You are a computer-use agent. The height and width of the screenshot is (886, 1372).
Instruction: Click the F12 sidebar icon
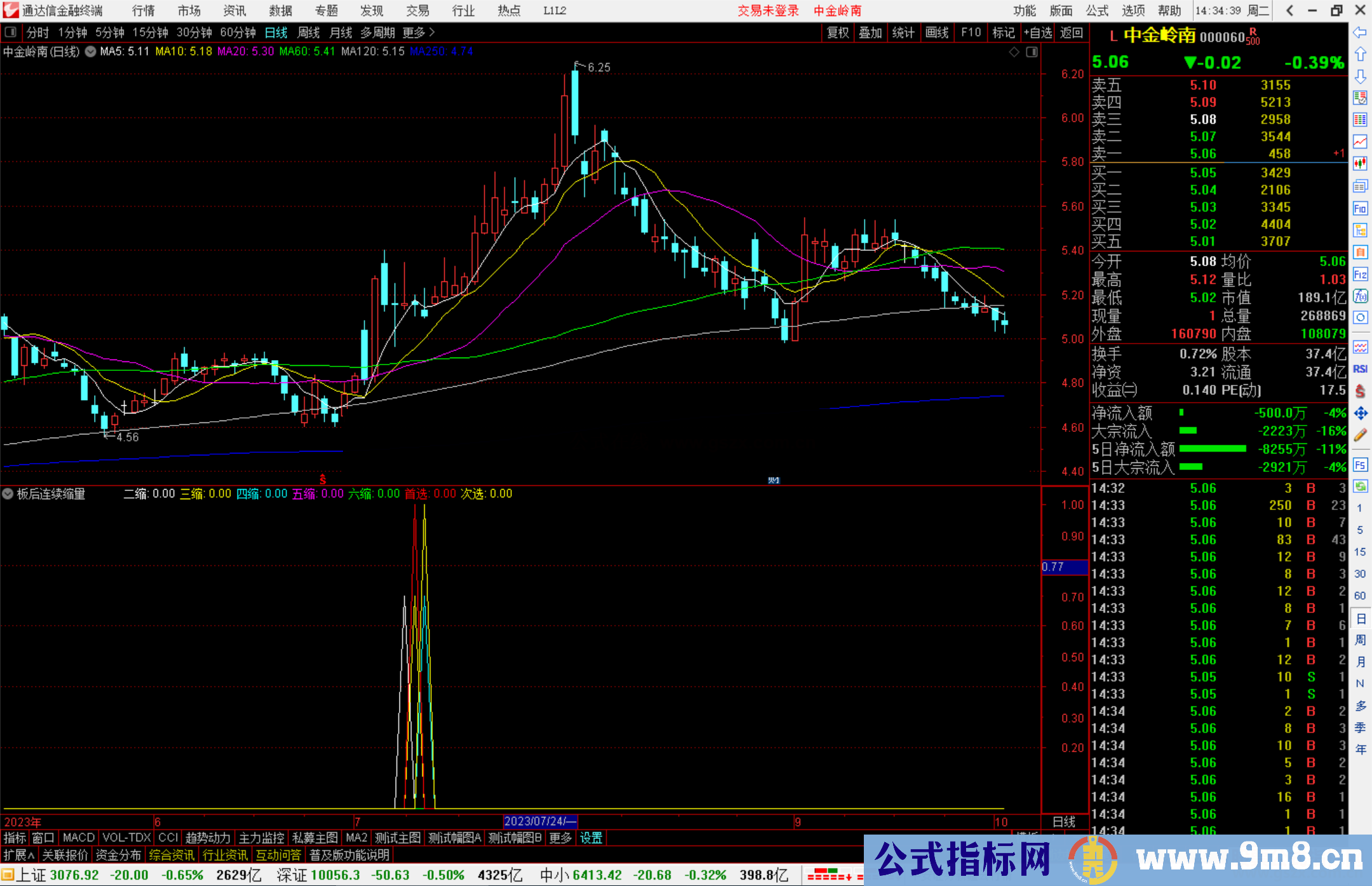pos(1360,275)
